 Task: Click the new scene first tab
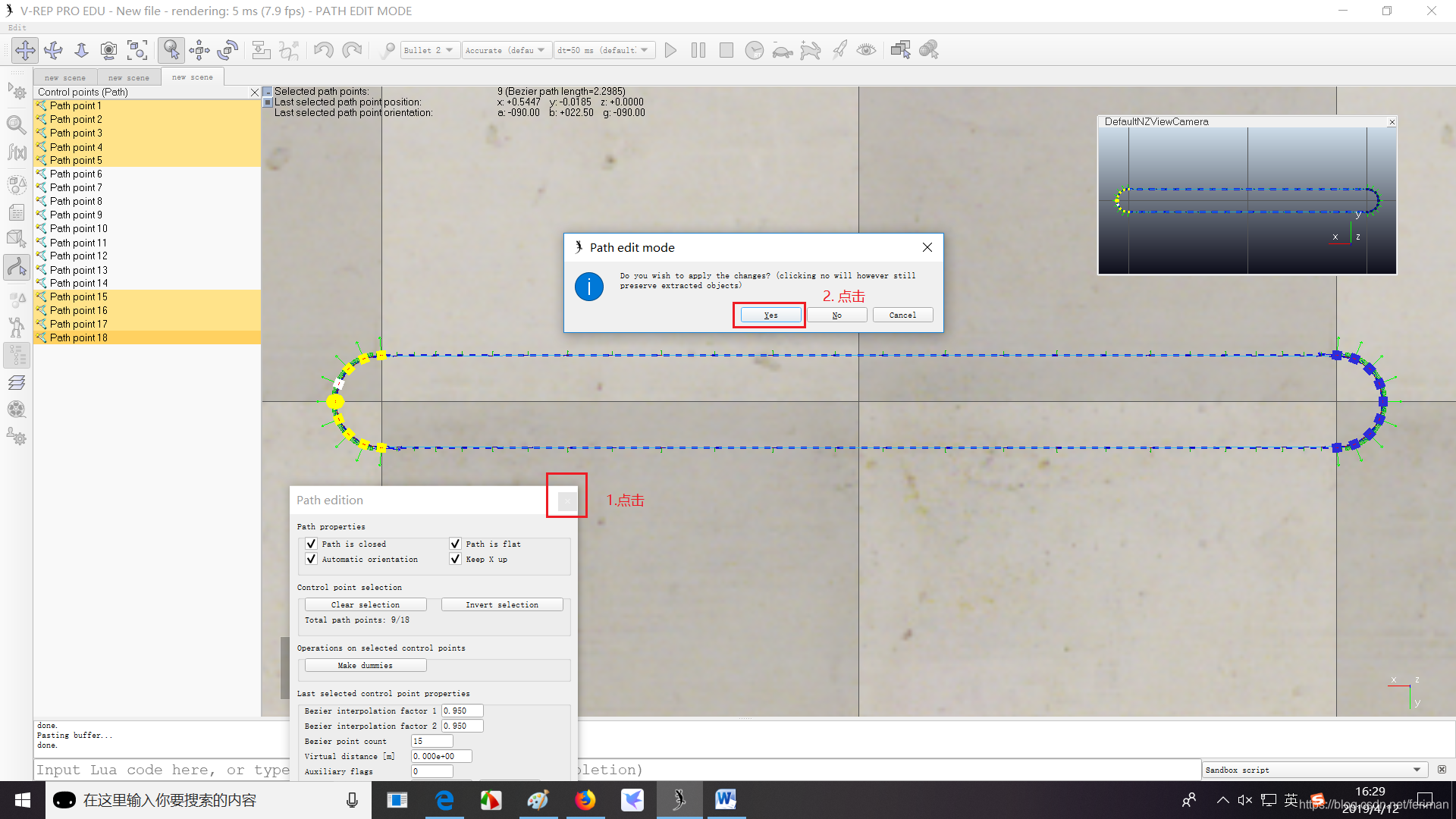tap(62, 77)
